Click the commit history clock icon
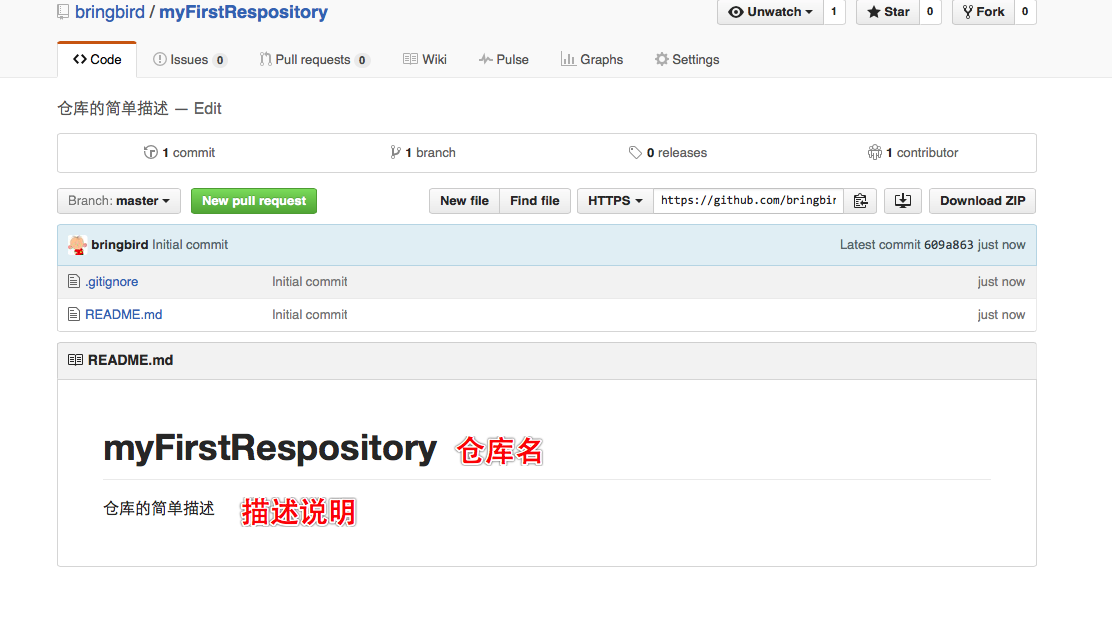Image resolution: width=1112 pixels, height=619 pixels. 150,152
